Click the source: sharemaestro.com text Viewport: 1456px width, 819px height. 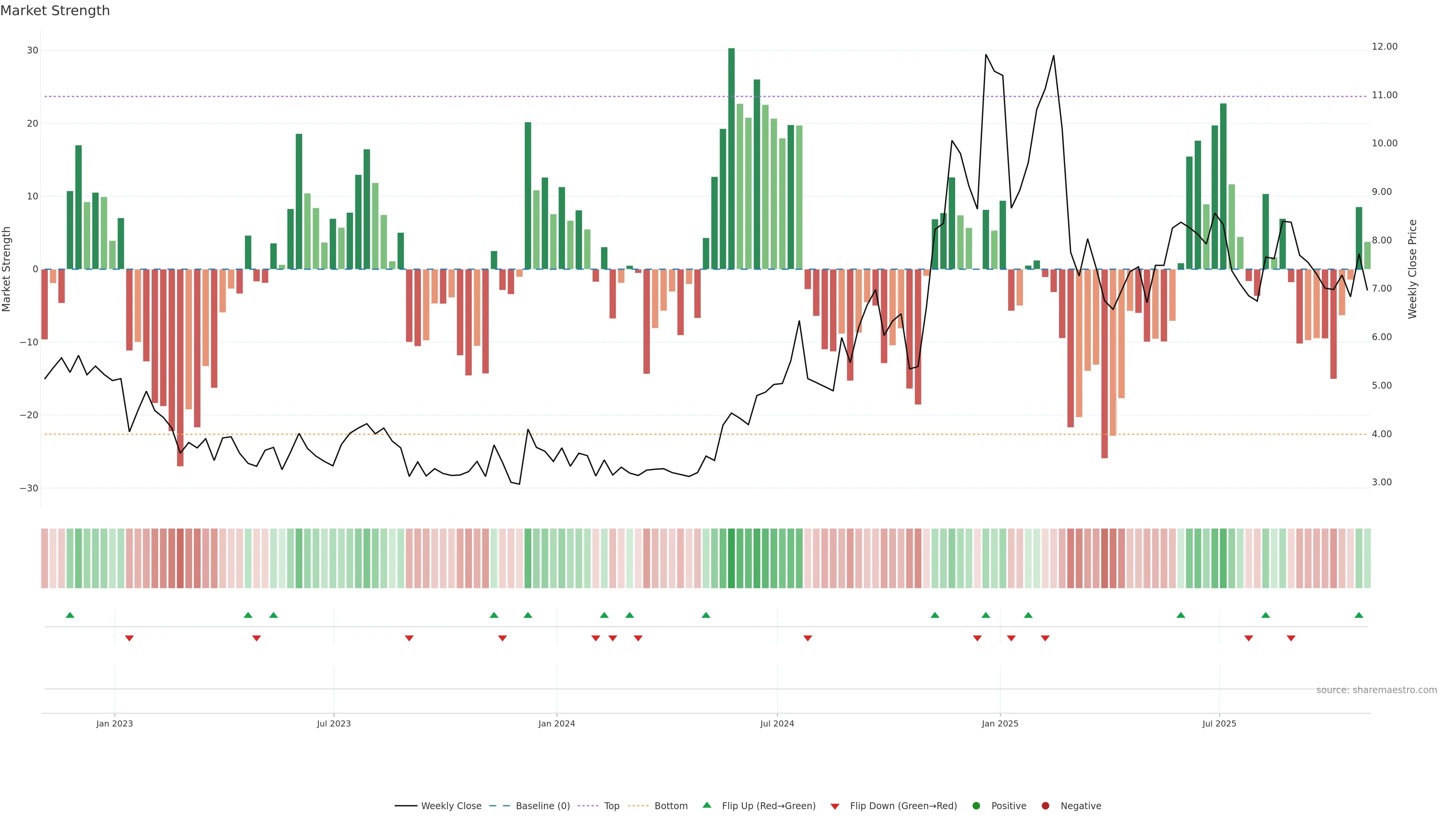(1376, 690)
